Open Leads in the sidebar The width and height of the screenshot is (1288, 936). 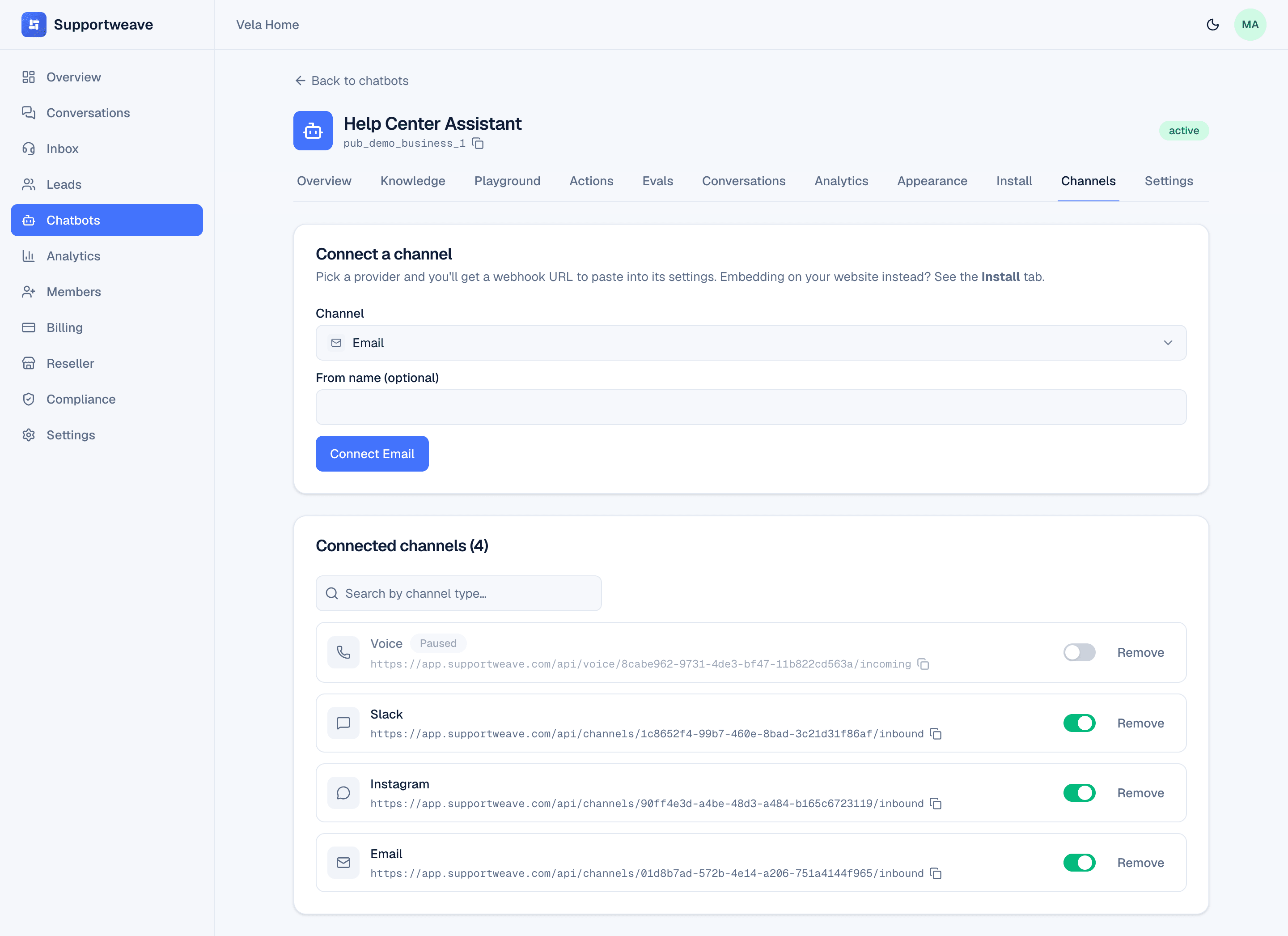click(x=107, y=184)
